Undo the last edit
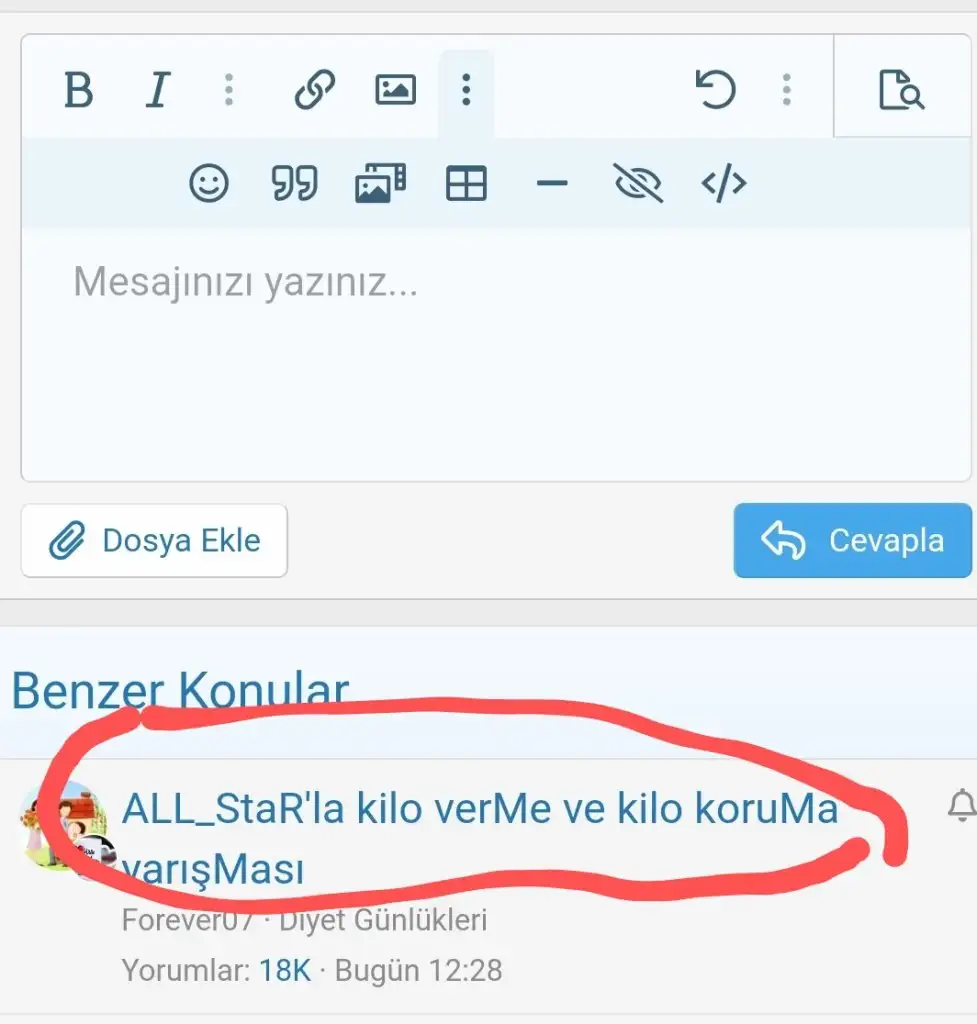 pos(715,89)
